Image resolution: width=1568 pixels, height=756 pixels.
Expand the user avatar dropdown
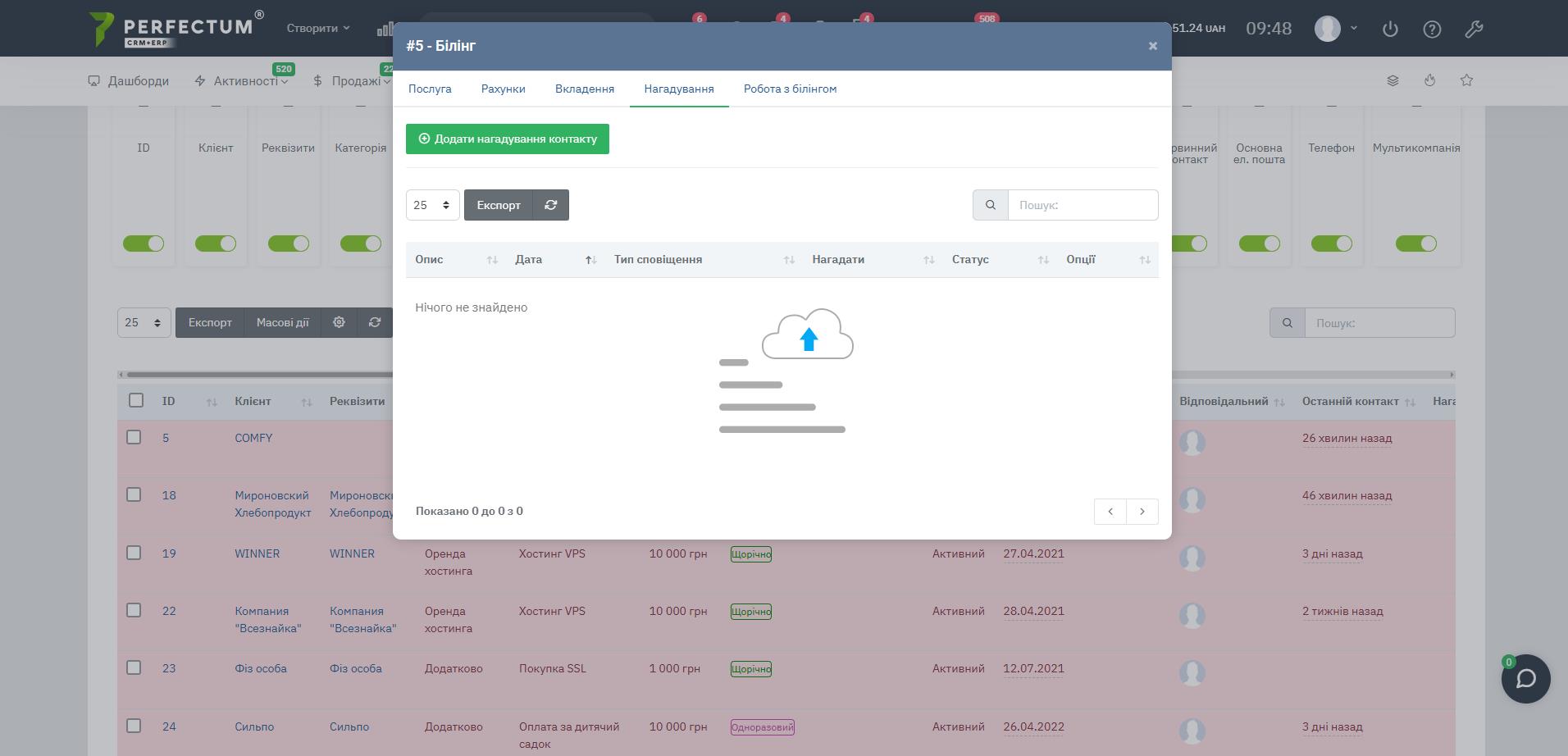(1337, 29)
